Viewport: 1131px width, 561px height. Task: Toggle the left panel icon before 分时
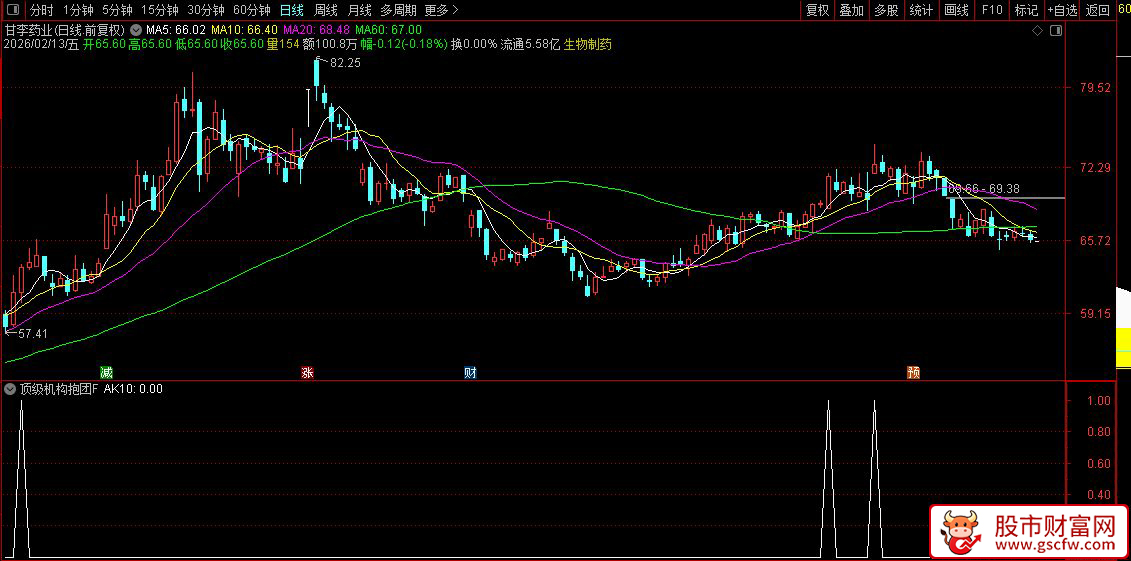[x=14, y=10]
